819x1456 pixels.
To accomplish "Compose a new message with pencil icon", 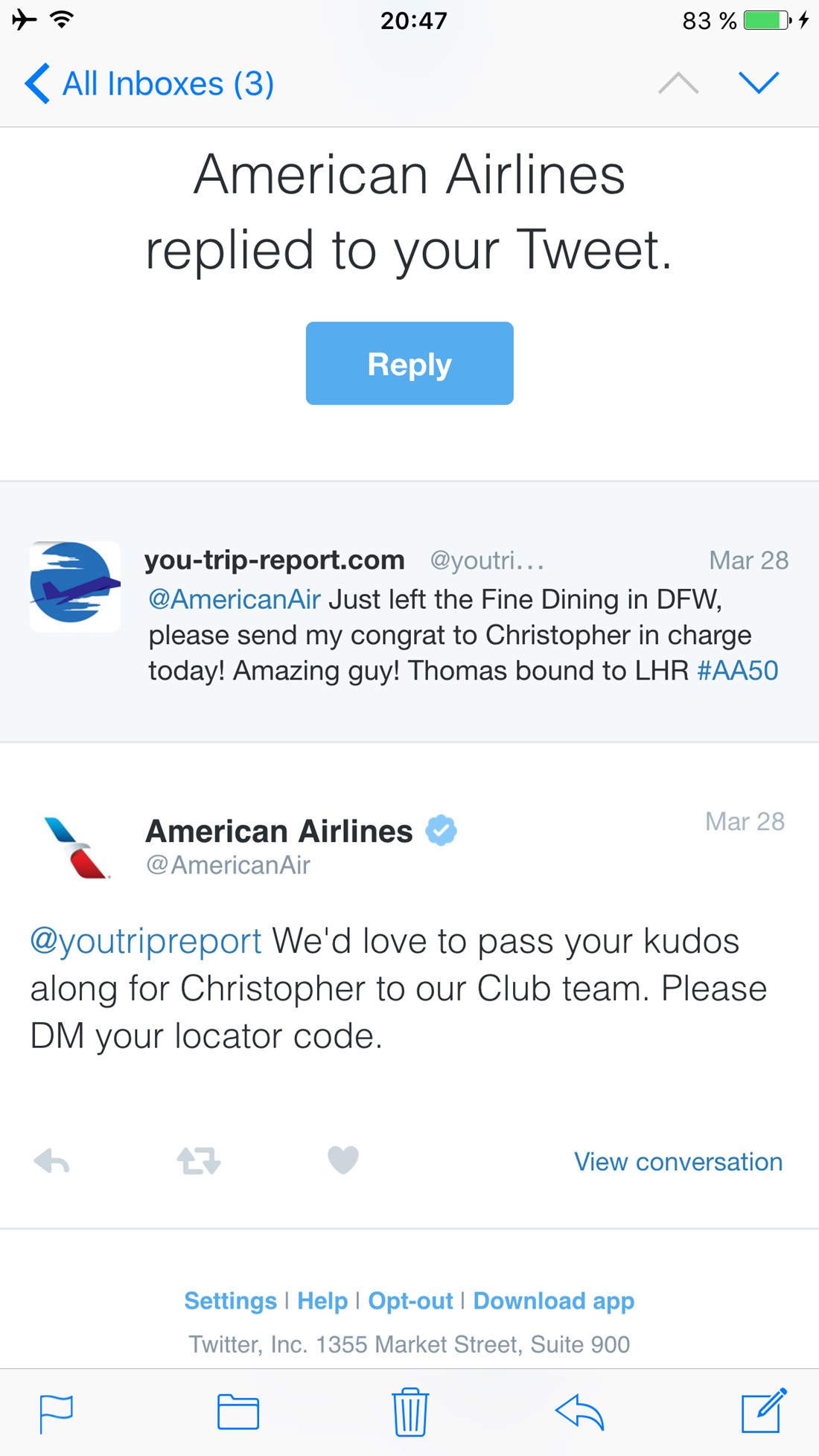I will [763, 1411].
